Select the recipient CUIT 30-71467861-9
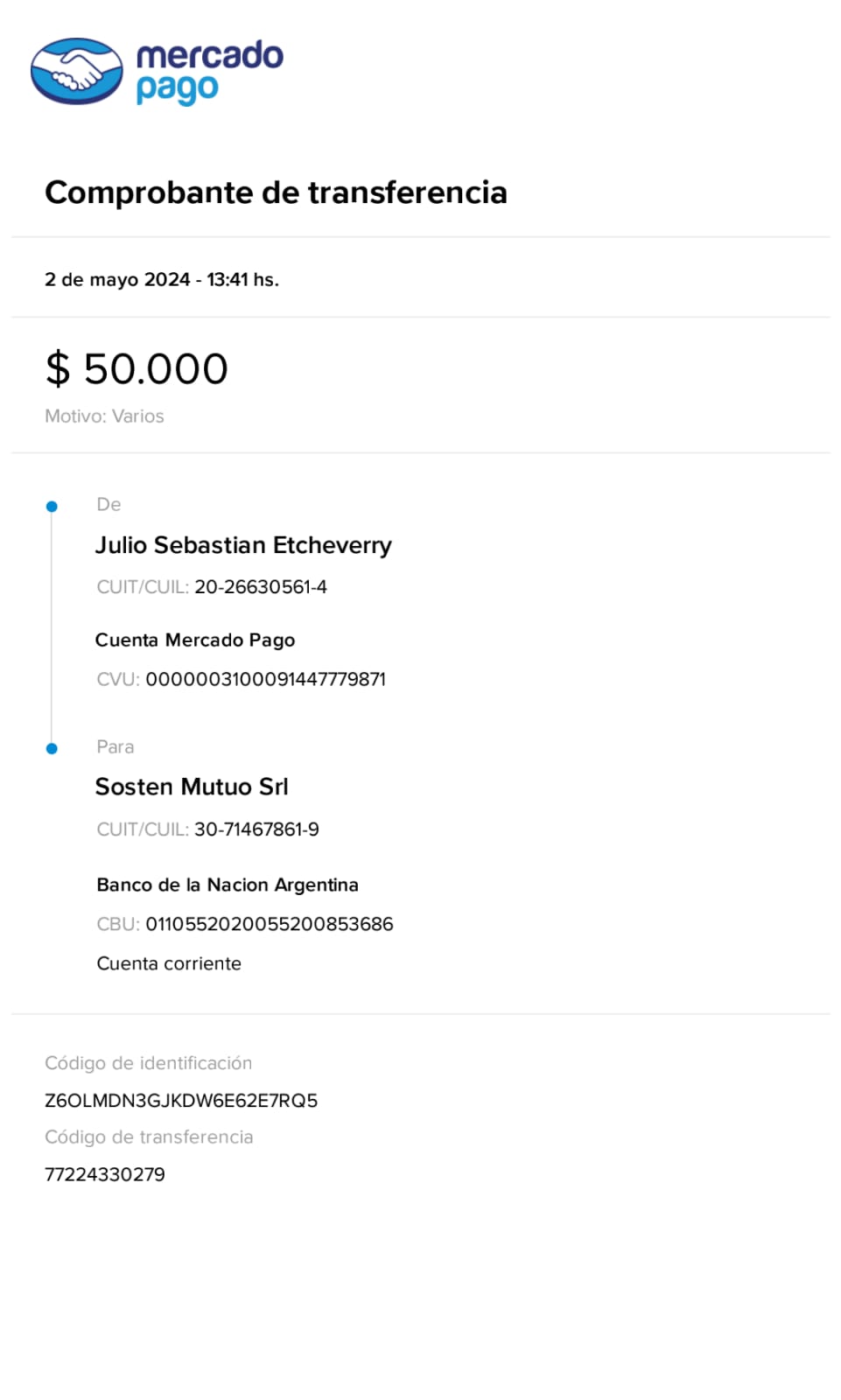Viewport: 841px width, 1400px height. pos(256,829)
